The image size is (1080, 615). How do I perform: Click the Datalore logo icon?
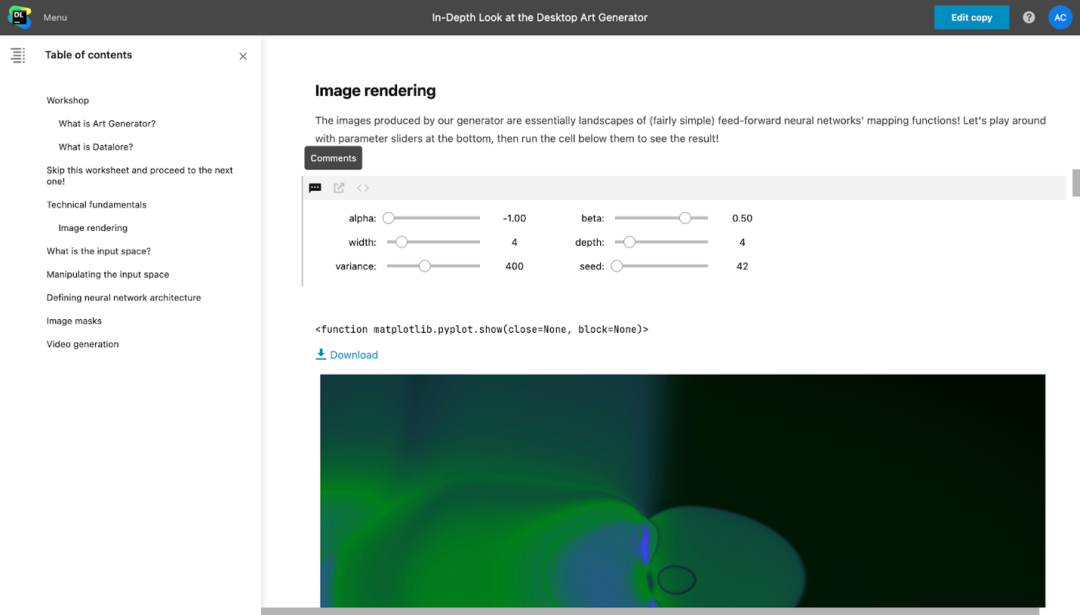point(19,17)
